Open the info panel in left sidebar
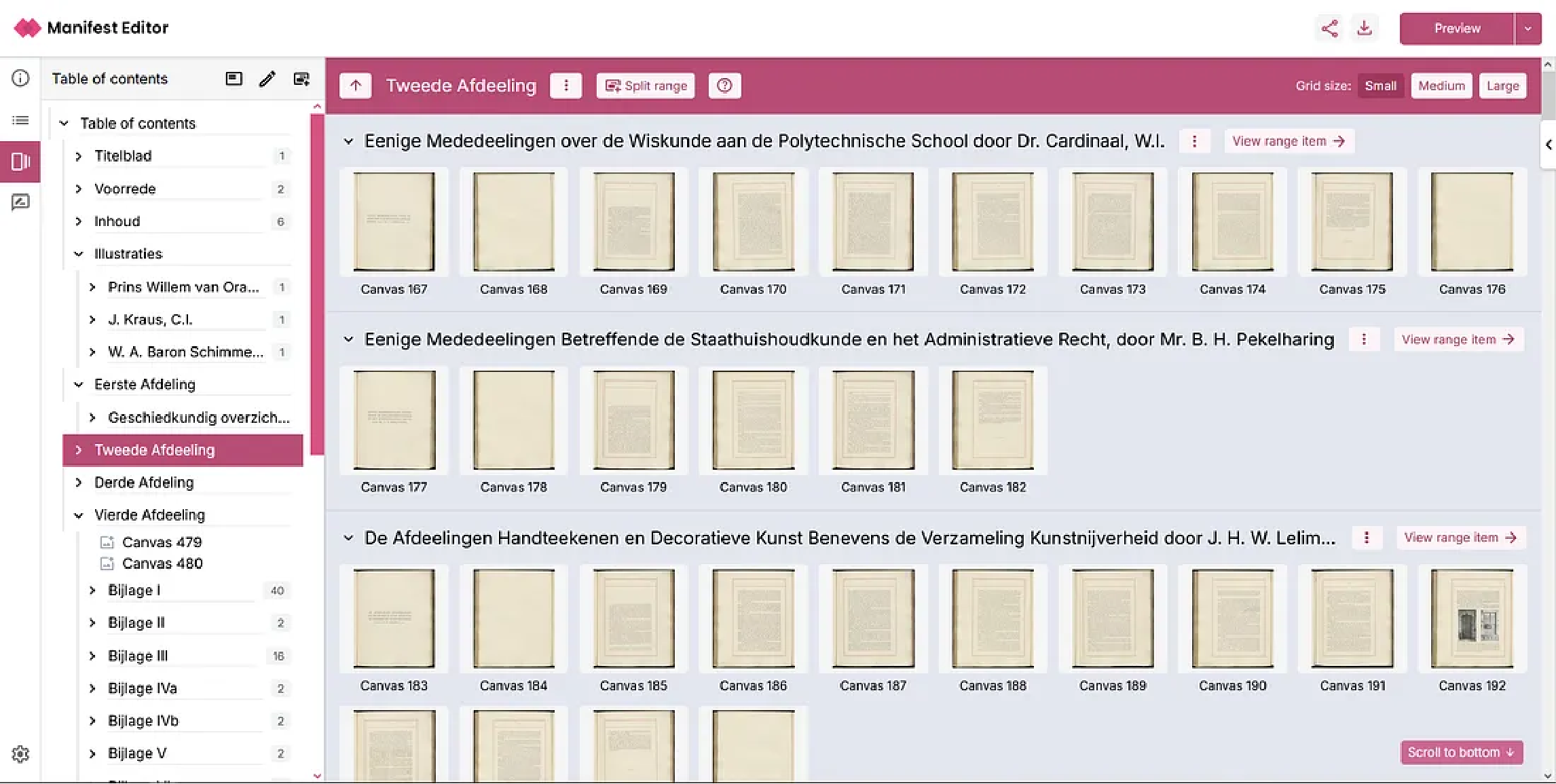Screen dimensions: 1556x784 coord(20,78)
